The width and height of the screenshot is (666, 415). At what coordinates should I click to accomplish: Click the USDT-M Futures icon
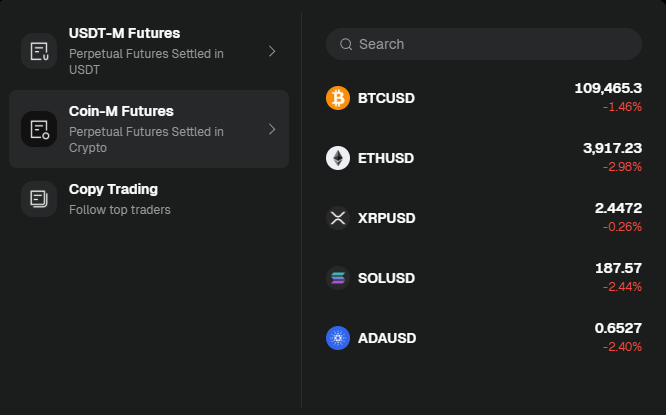[x=39, y=51]
